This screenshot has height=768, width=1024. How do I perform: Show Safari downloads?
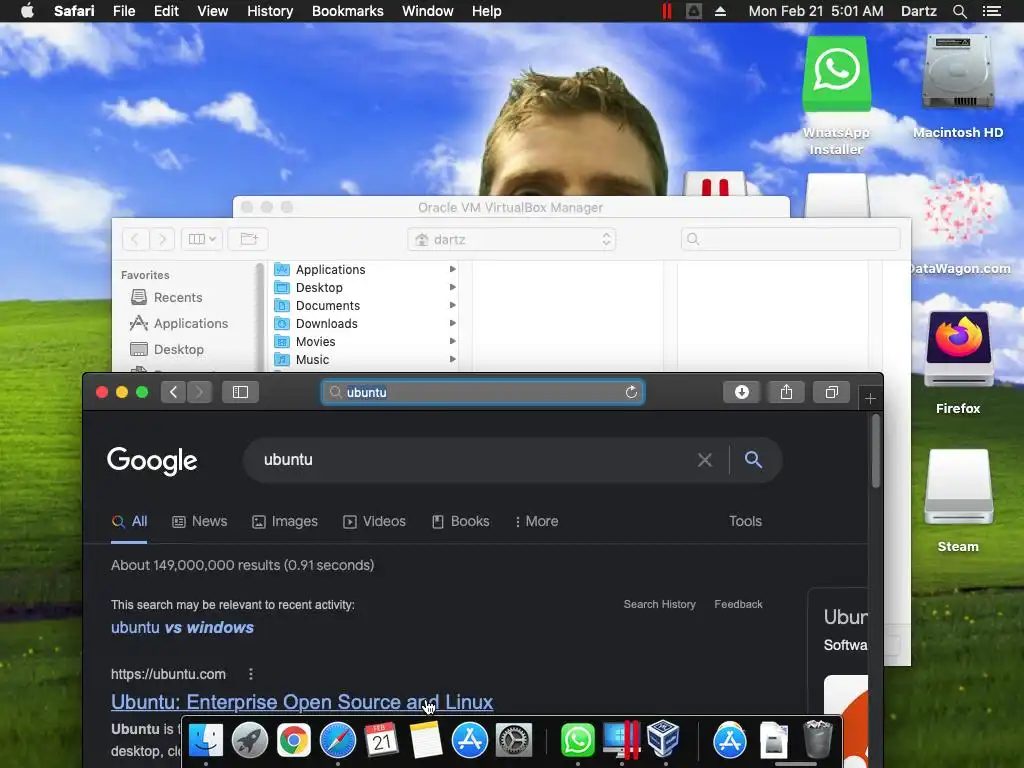click(741, 392)
